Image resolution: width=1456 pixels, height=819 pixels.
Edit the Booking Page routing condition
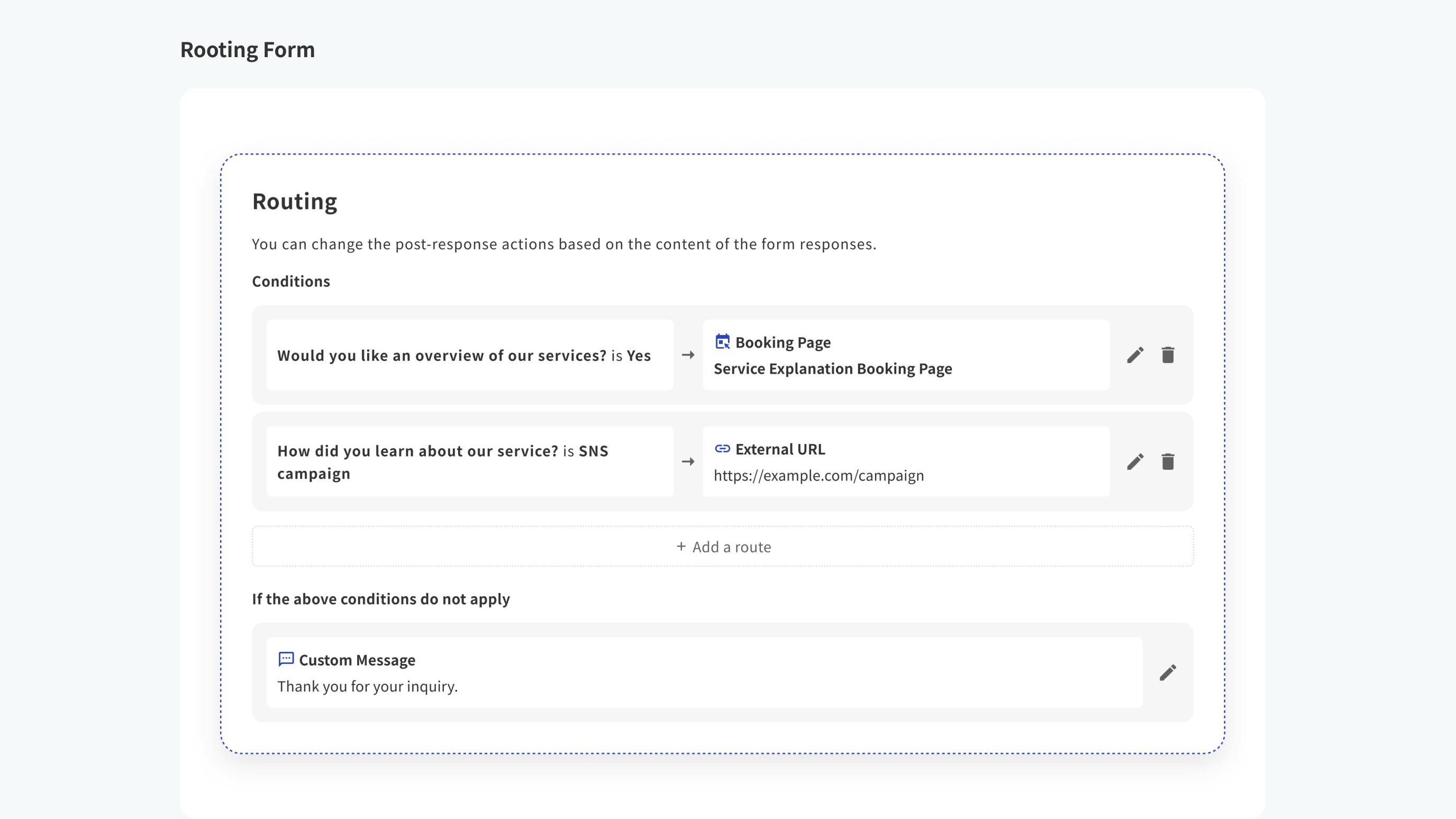pyautogui.click(x=1135, y=355)
